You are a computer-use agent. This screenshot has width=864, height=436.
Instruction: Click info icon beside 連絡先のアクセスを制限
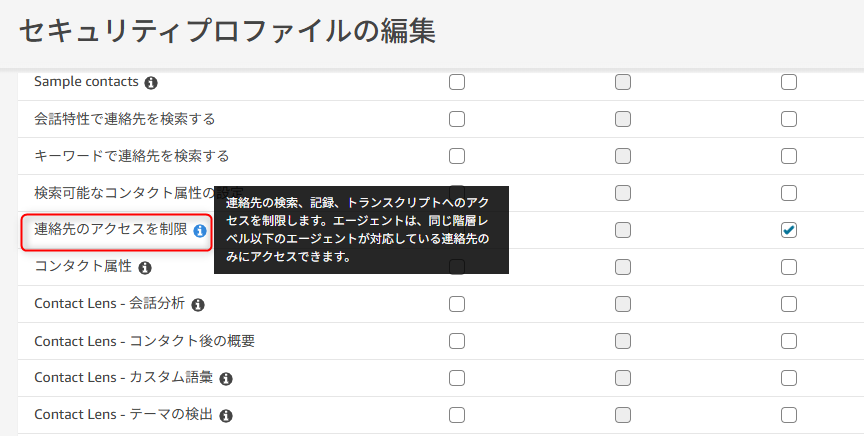click(x=200, y=230)
